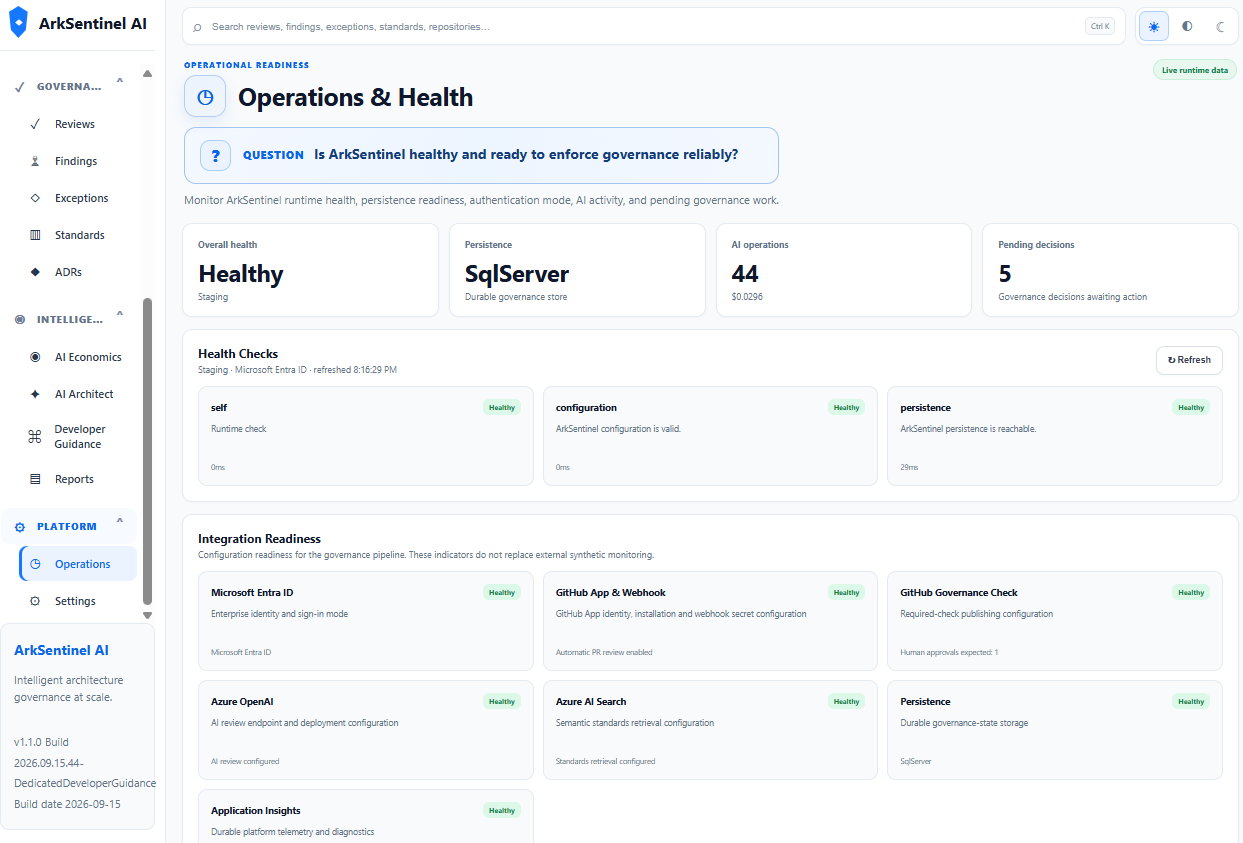Screen dimensions: 1243x843
Task: Click the sidebar scrollbar thumb
Action: click(x=148, y=452)
